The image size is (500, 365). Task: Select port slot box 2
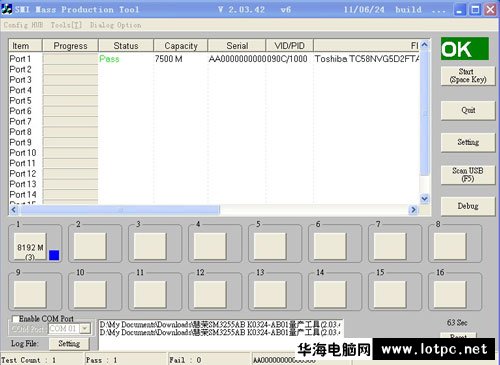[x=90, y=246]
